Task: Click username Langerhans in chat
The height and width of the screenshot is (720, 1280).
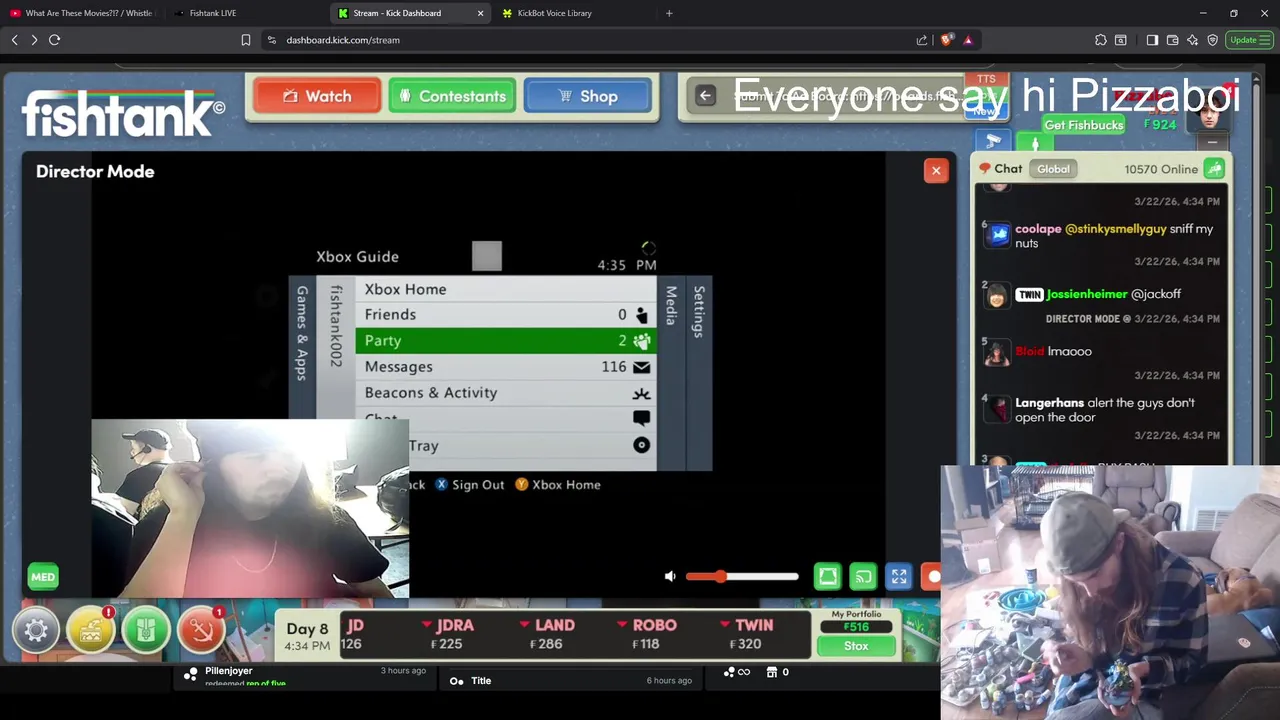Action: click(x=1049, y=403)
